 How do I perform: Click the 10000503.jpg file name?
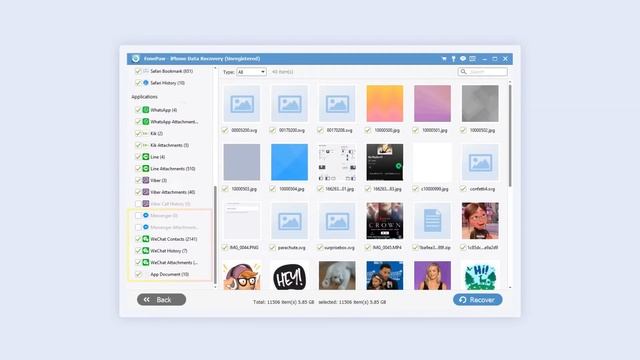244,189
